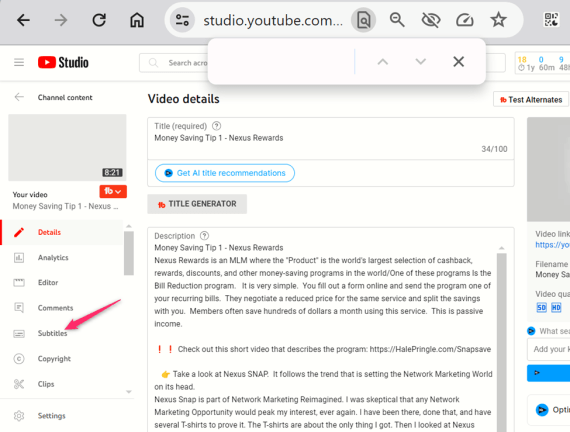Viewport: 570px width, 432px height.
Task: Click the browser forward arrow
Action: [x=61, y=20]
